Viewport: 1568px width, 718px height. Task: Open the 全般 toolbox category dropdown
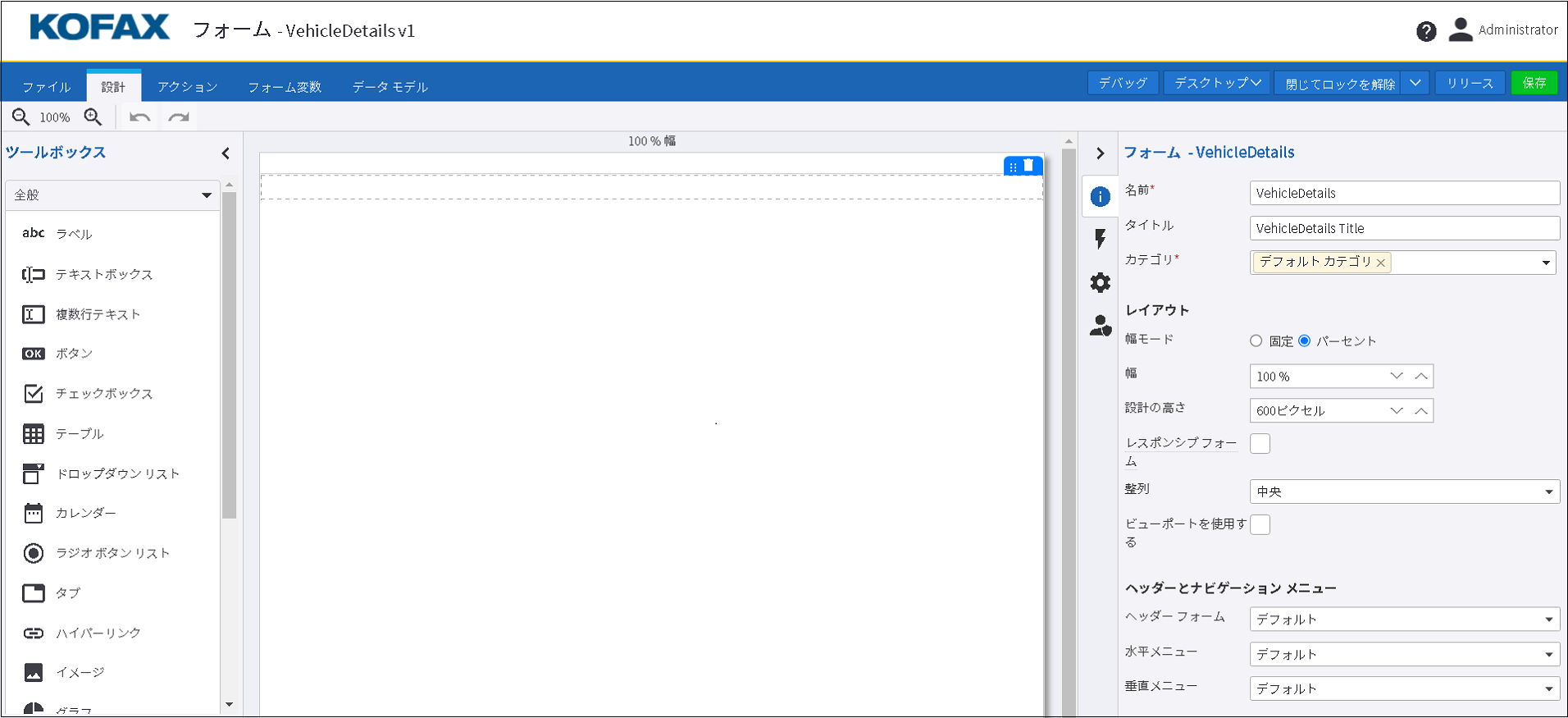tap(112, 195)
